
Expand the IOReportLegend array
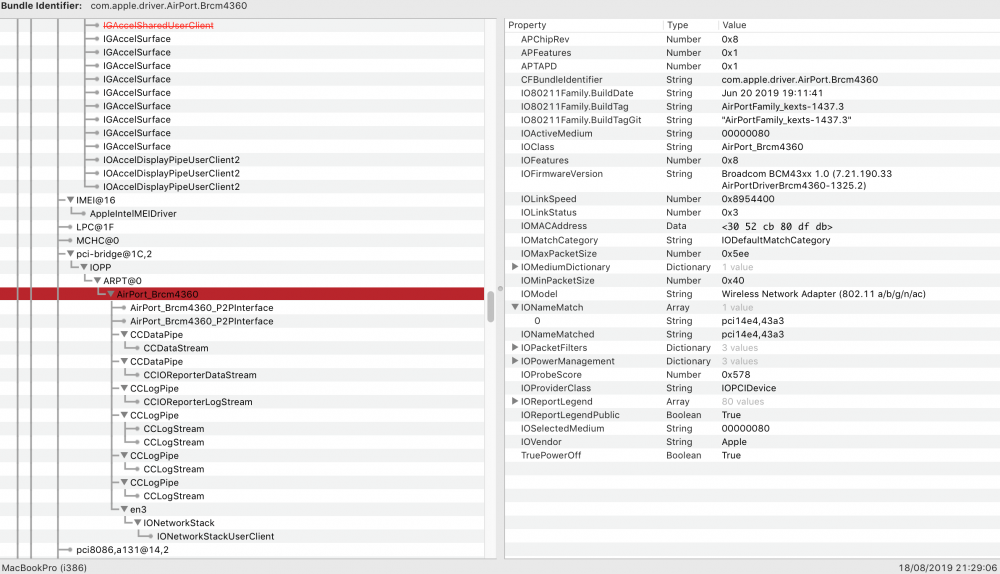pyautogui.click(x=515, y=401)
